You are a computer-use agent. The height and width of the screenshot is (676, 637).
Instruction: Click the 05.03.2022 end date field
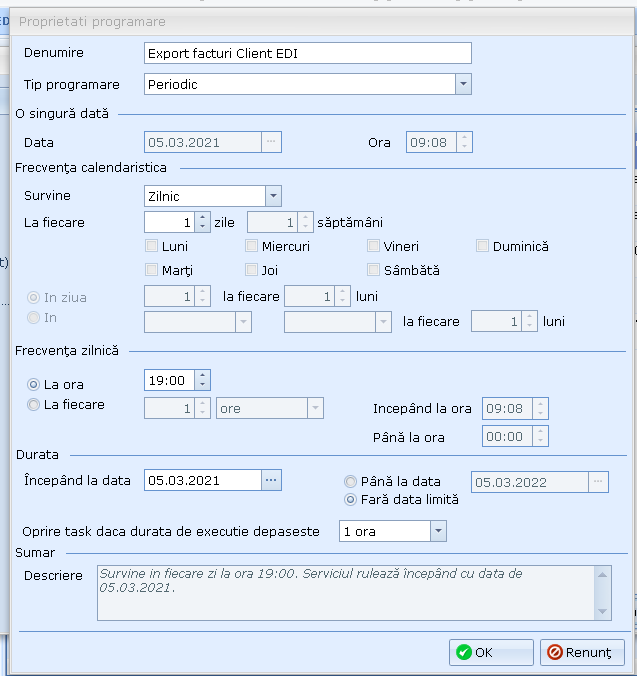point(530,482)
